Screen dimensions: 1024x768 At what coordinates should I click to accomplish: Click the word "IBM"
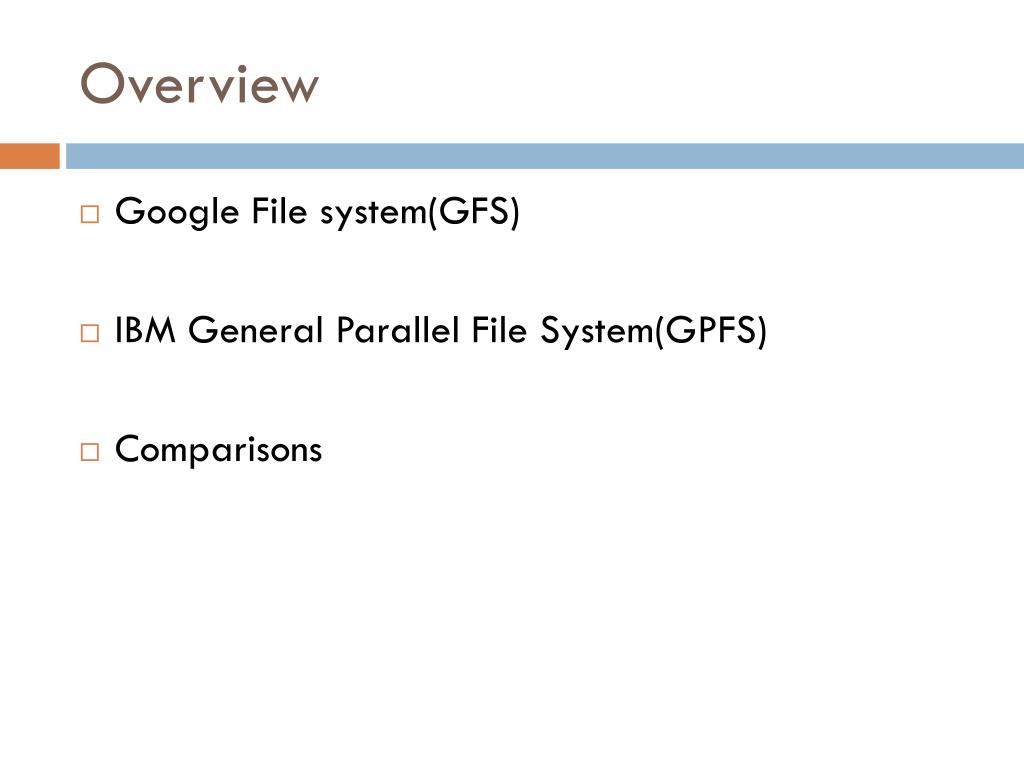pos(146,330)
